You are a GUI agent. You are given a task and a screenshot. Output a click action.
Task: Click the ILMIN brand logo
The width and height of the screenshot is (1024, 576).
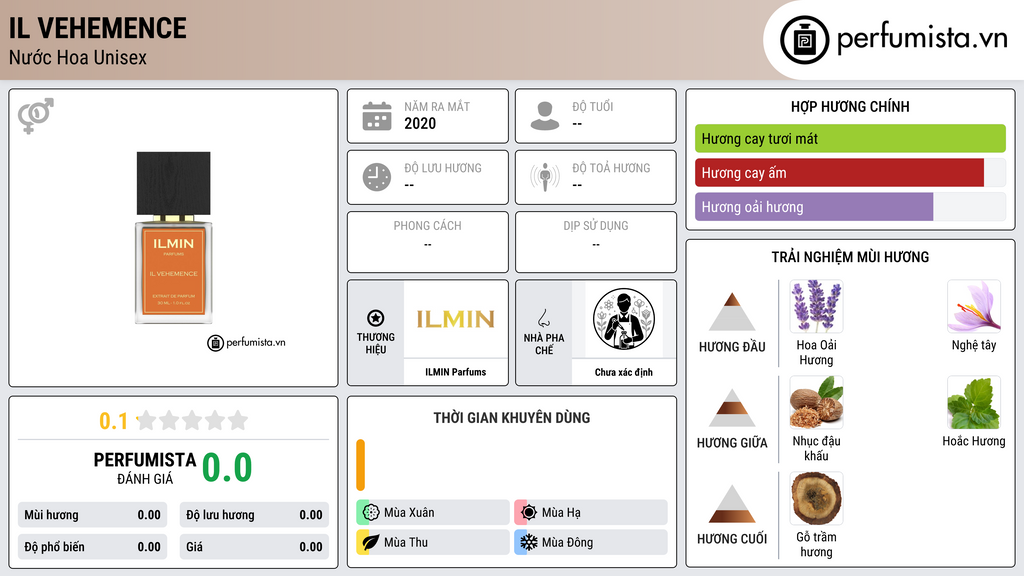click(x=456, y=319)
